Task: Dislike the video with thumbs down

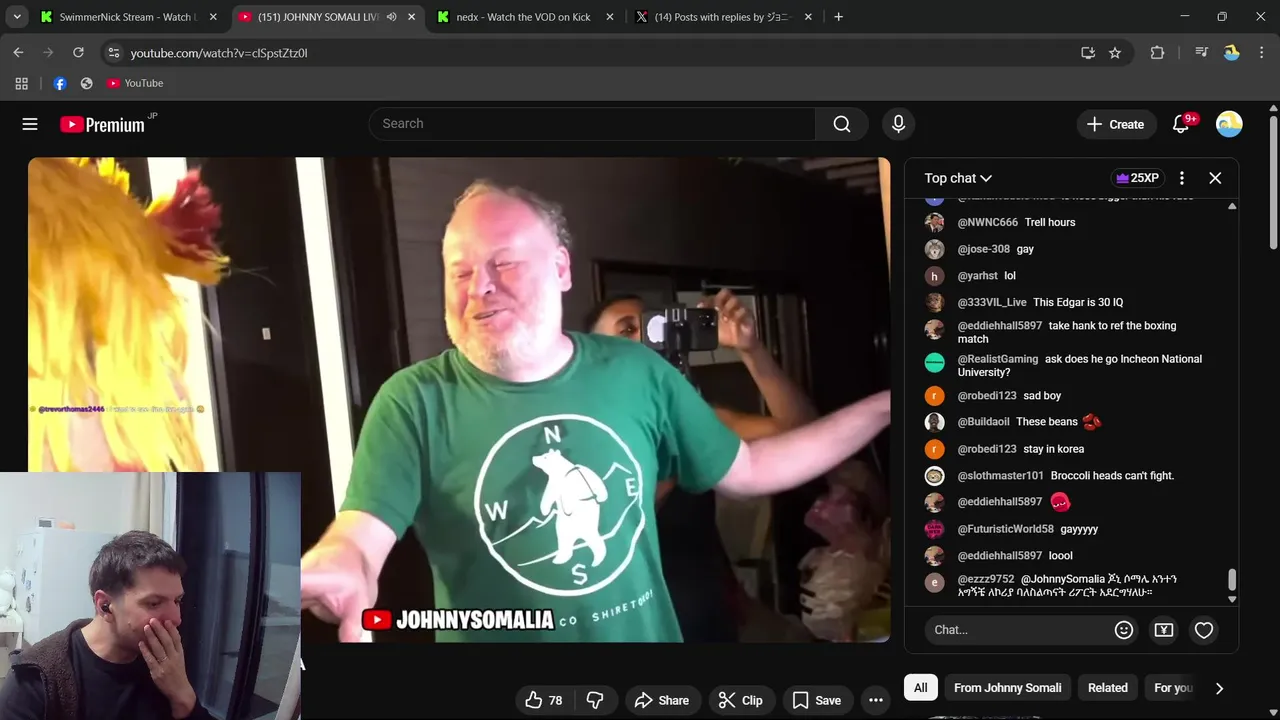Action: [x=595, y=700]
